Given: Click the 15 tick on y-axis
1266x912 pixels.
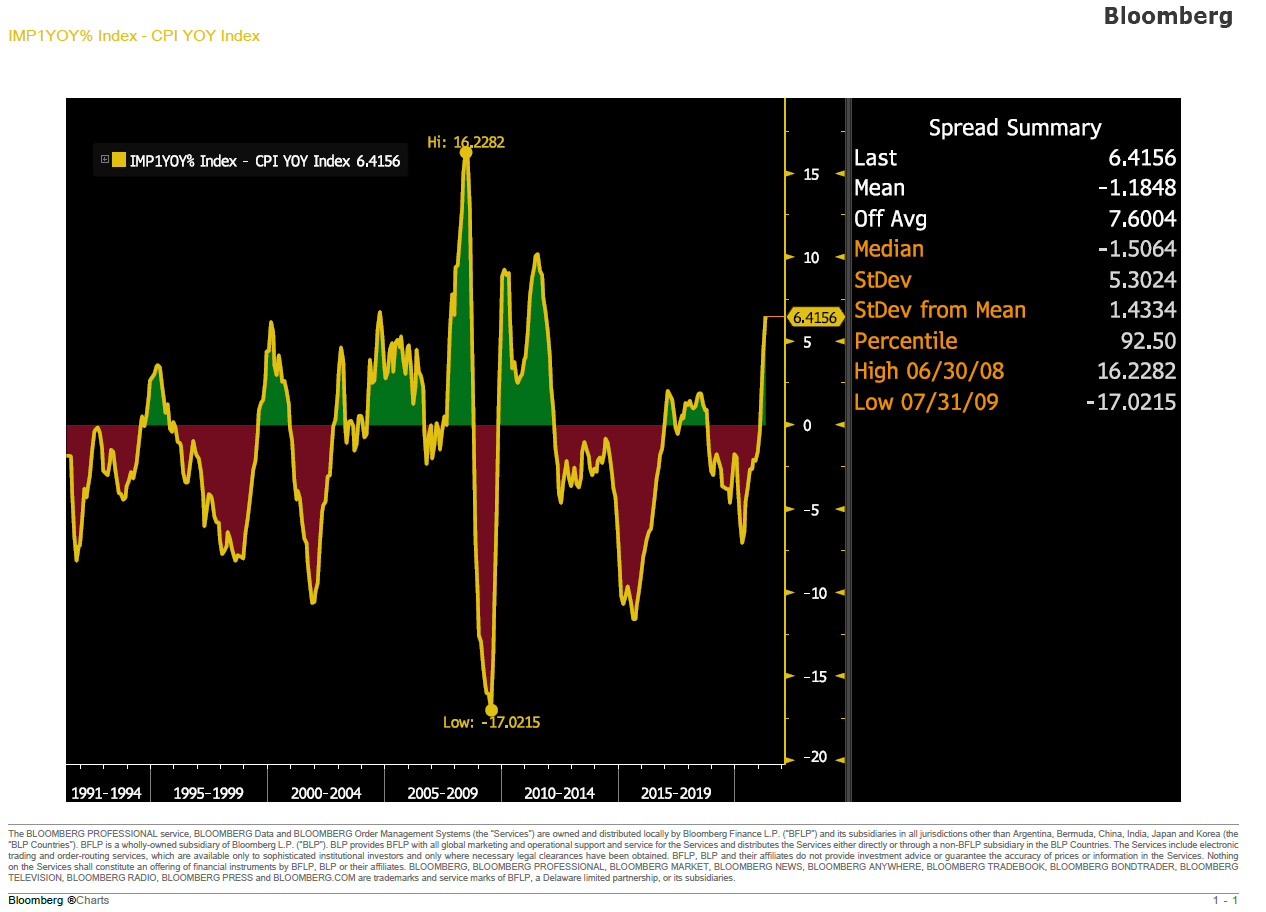Looking at the screenshot, I should pos(811,174).
